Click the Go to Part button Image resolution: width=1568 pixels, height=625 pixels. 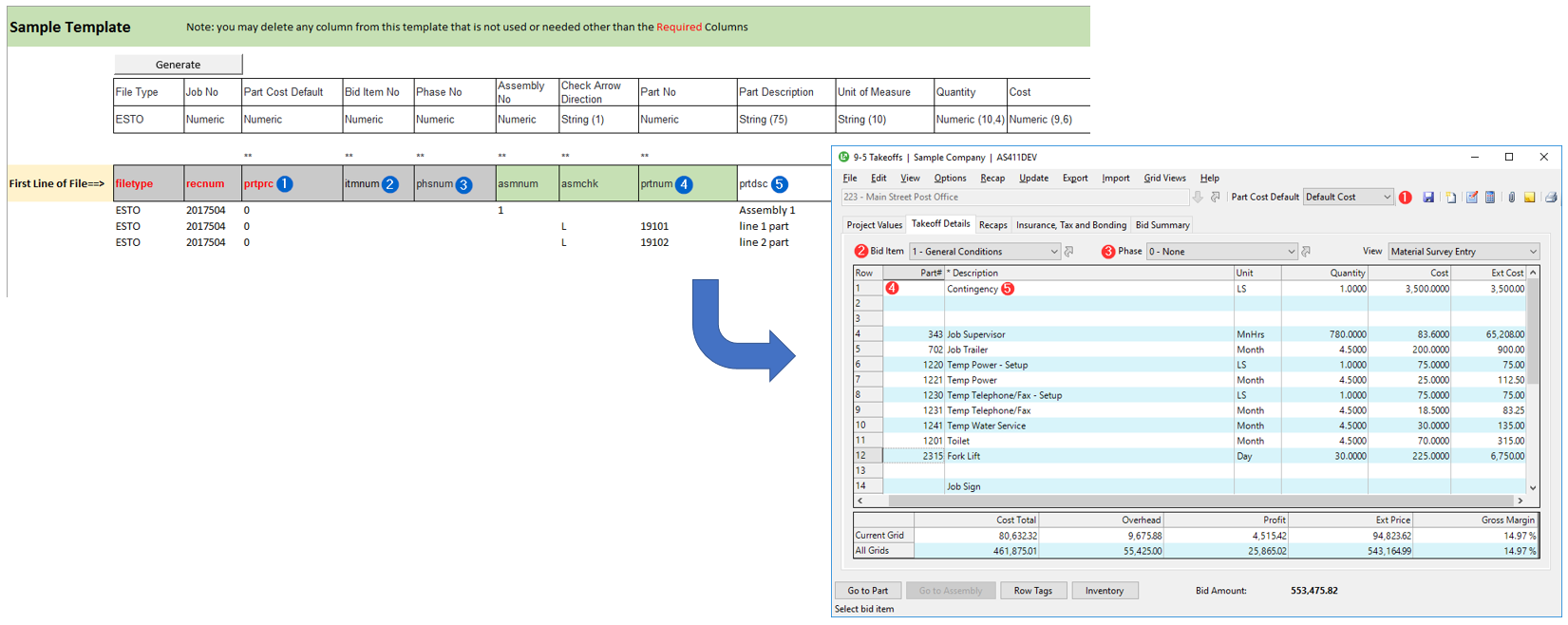pyautogui.click(x=867, y=591)
